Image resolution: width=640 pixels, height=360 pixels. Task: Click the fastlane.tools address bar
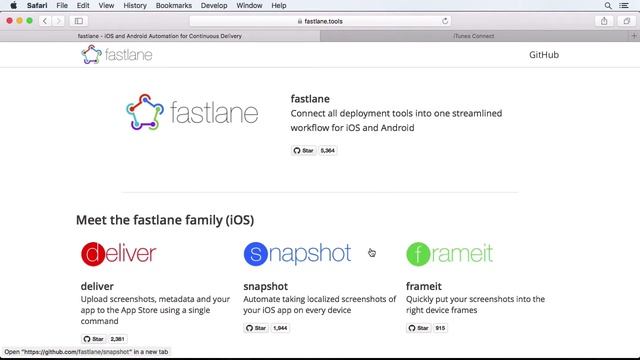[320, 21]
